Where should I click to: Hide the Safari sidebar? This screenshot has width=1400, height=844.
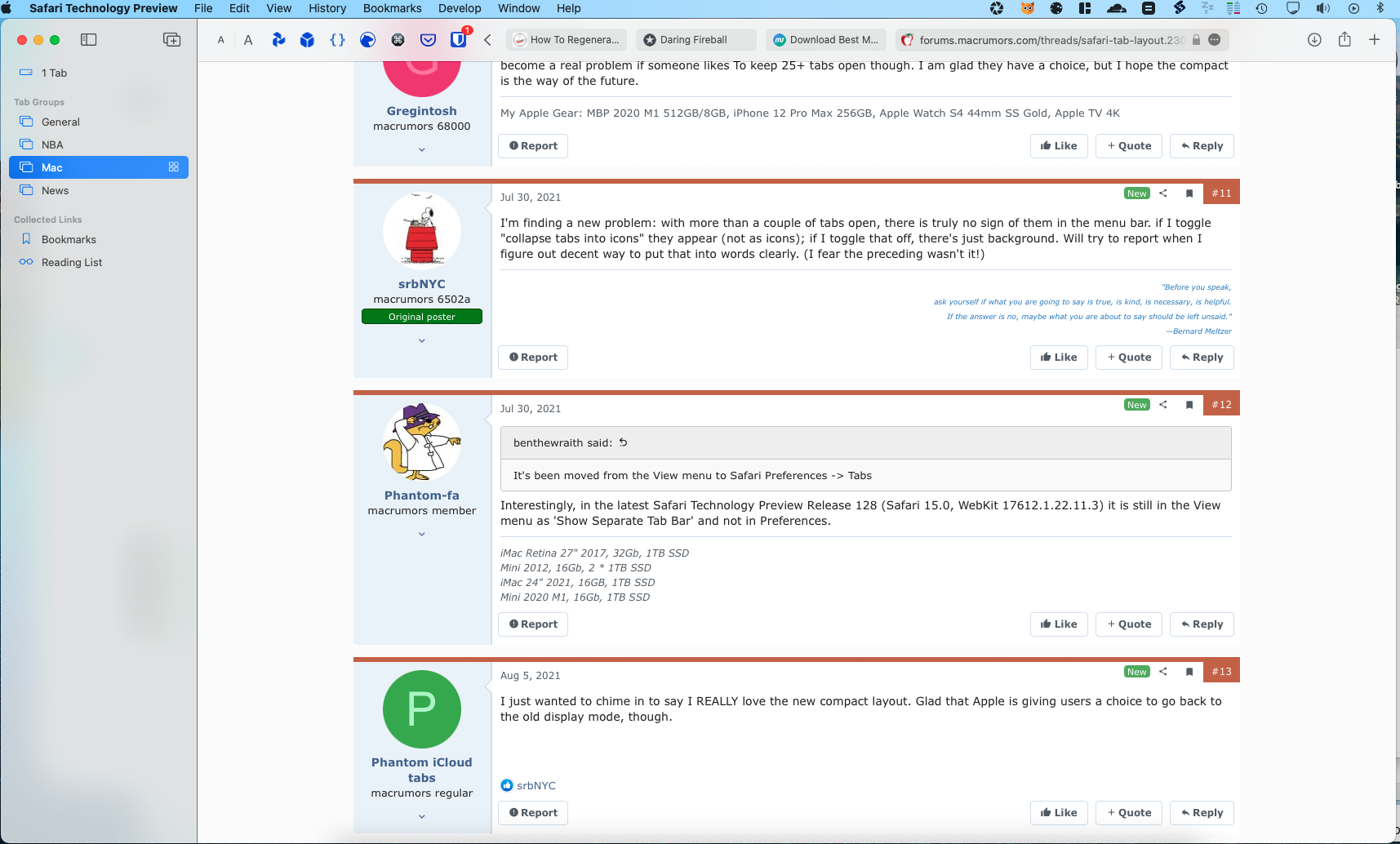89,39
